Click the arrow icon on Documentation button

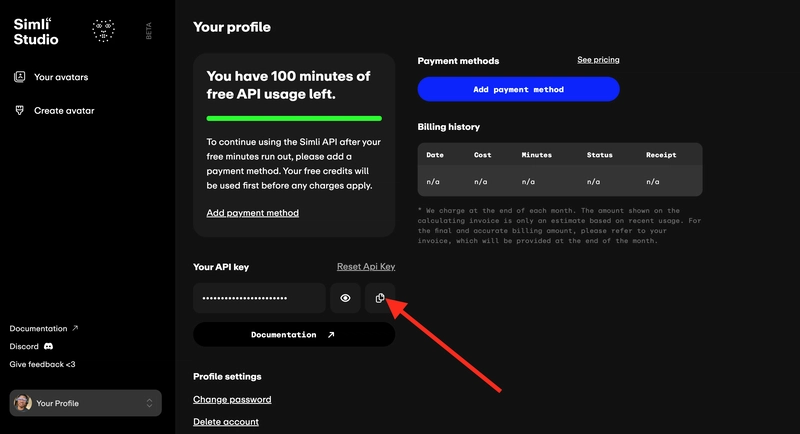(x=331, y=335)
